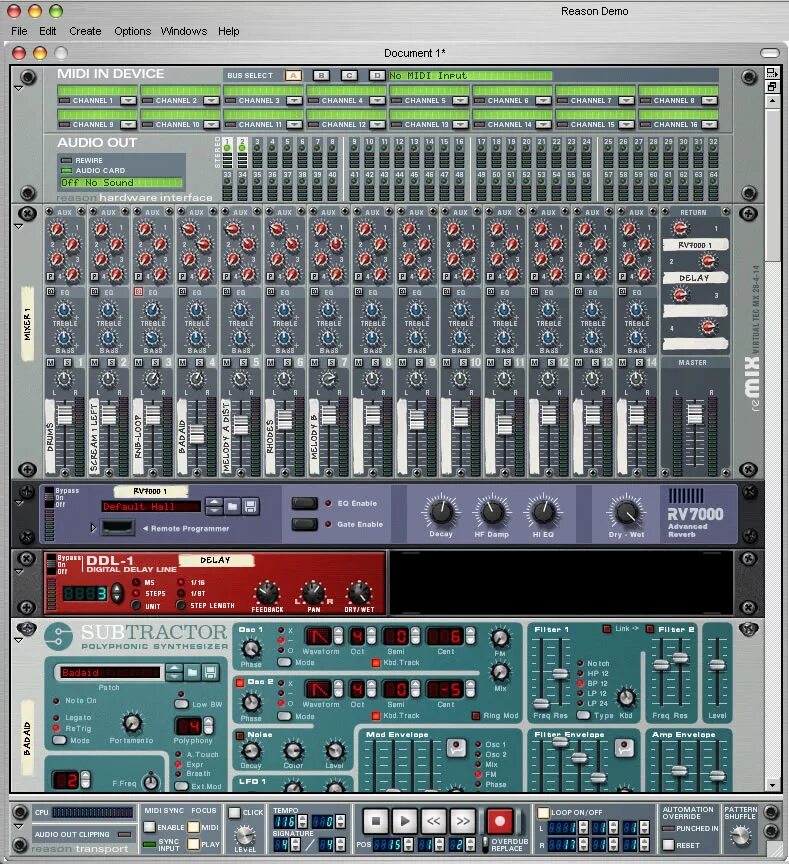Start playback with the Play button
Viewport: 789px width, 864px height.
pyautogui.click(x=405, y=822)
